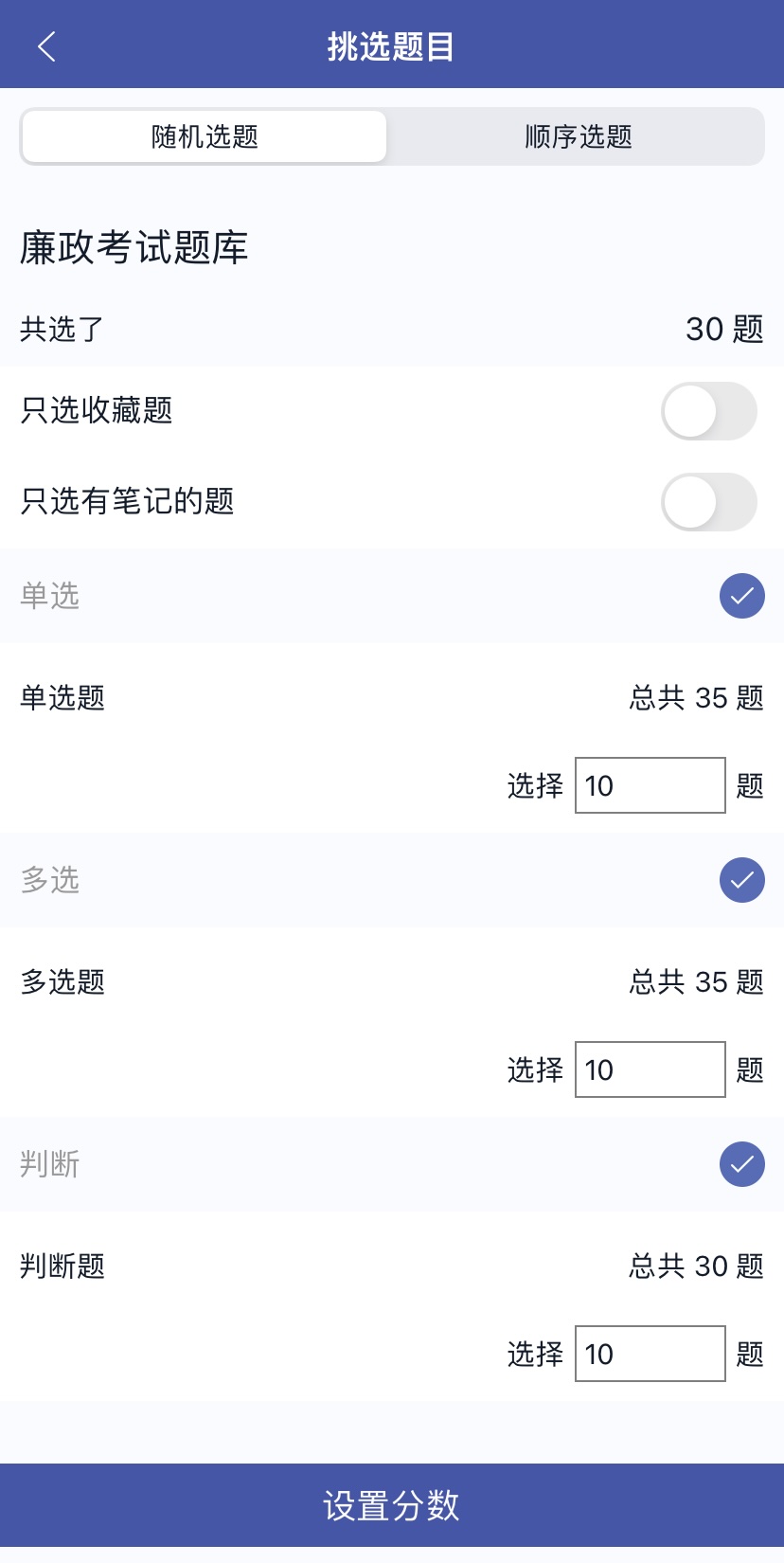Uncheck the 多选 section checkmark
This screenshot has width=784, height=1563.
[741, 880]
